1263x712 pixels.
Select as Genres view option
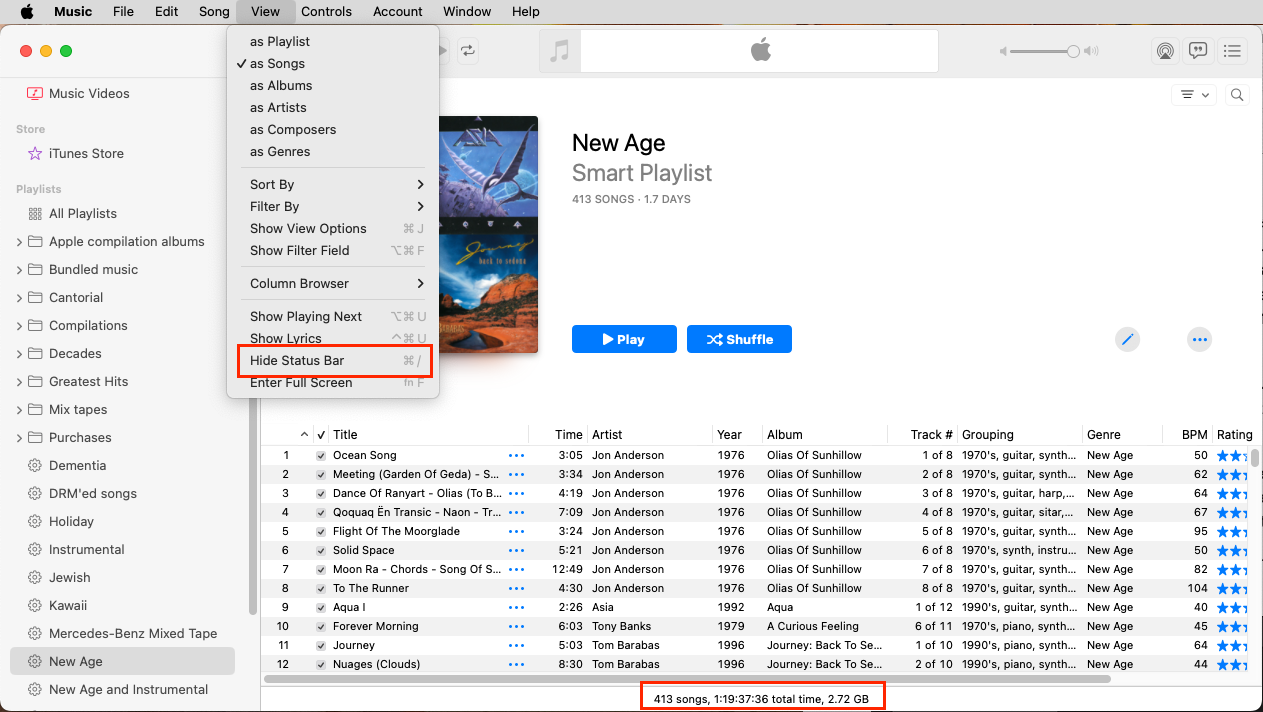coord(333,151)
